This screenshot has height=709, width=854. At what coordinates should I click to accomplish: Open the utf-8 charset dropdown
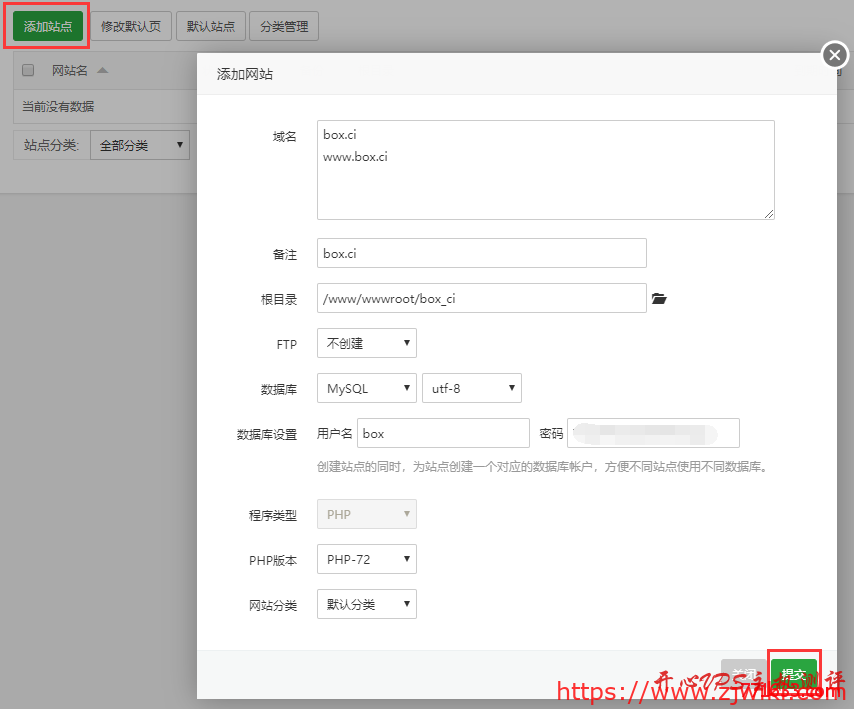tap(471, 388)
